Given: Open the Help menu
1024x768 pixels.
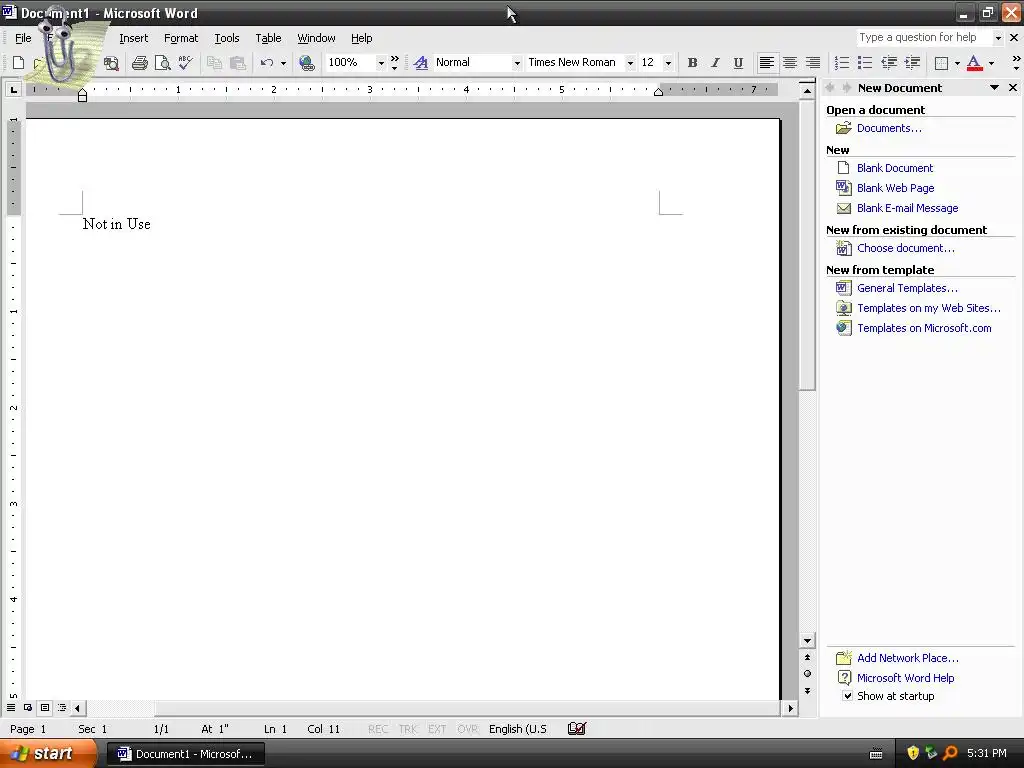Looking at the screenshot, I should (361, 38).
